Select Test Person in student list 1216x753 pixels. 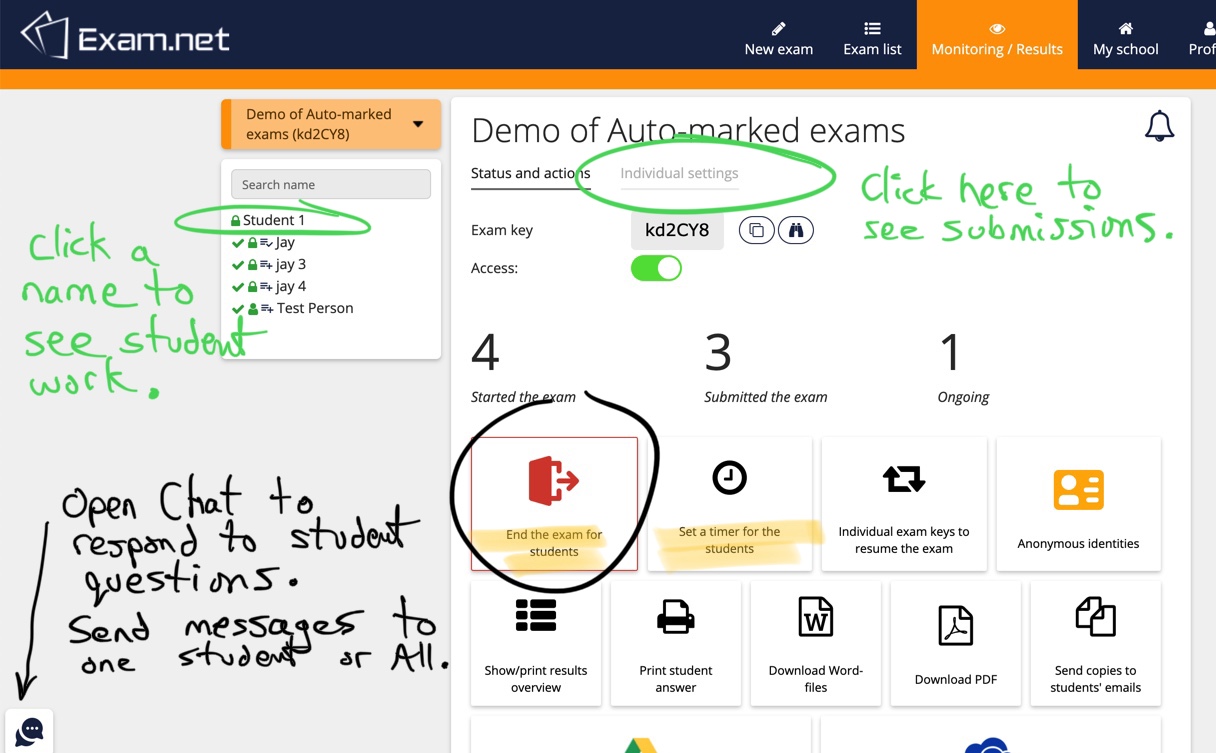[314, 308]
